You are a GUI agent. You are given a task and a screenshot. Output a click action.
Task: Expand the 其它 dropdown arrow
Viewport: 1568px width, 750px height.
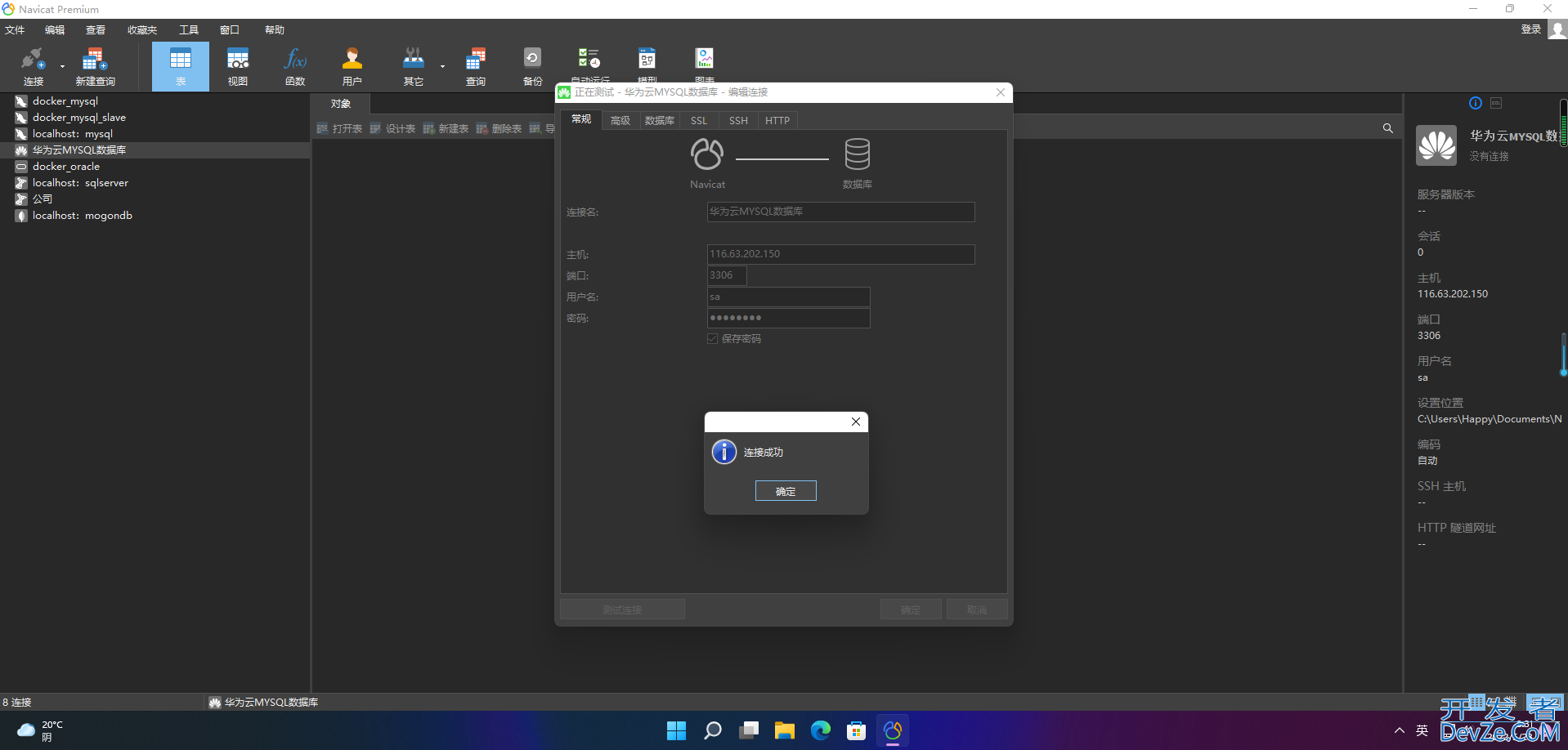[442, 67]
